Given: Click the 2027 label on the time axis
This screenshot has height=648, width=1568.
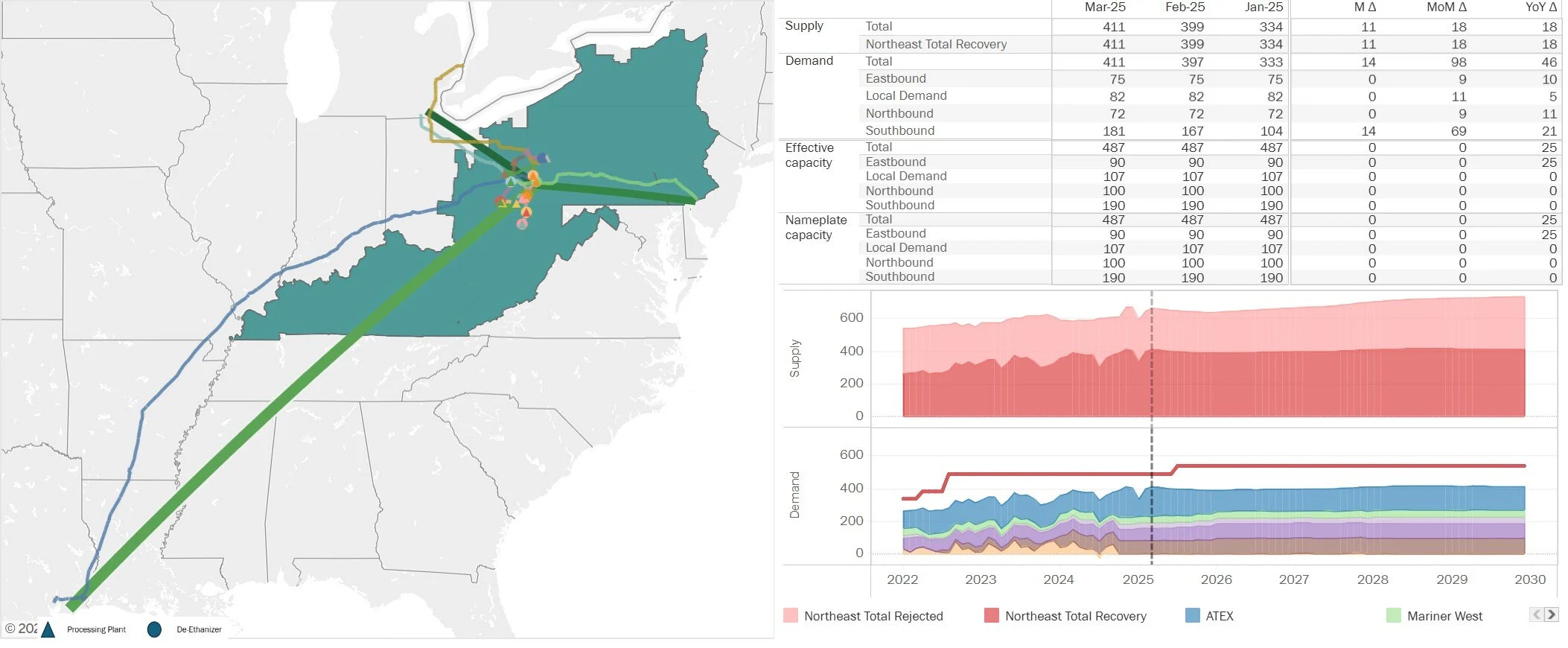Looking at the screenshot, I should [1294, 579].
